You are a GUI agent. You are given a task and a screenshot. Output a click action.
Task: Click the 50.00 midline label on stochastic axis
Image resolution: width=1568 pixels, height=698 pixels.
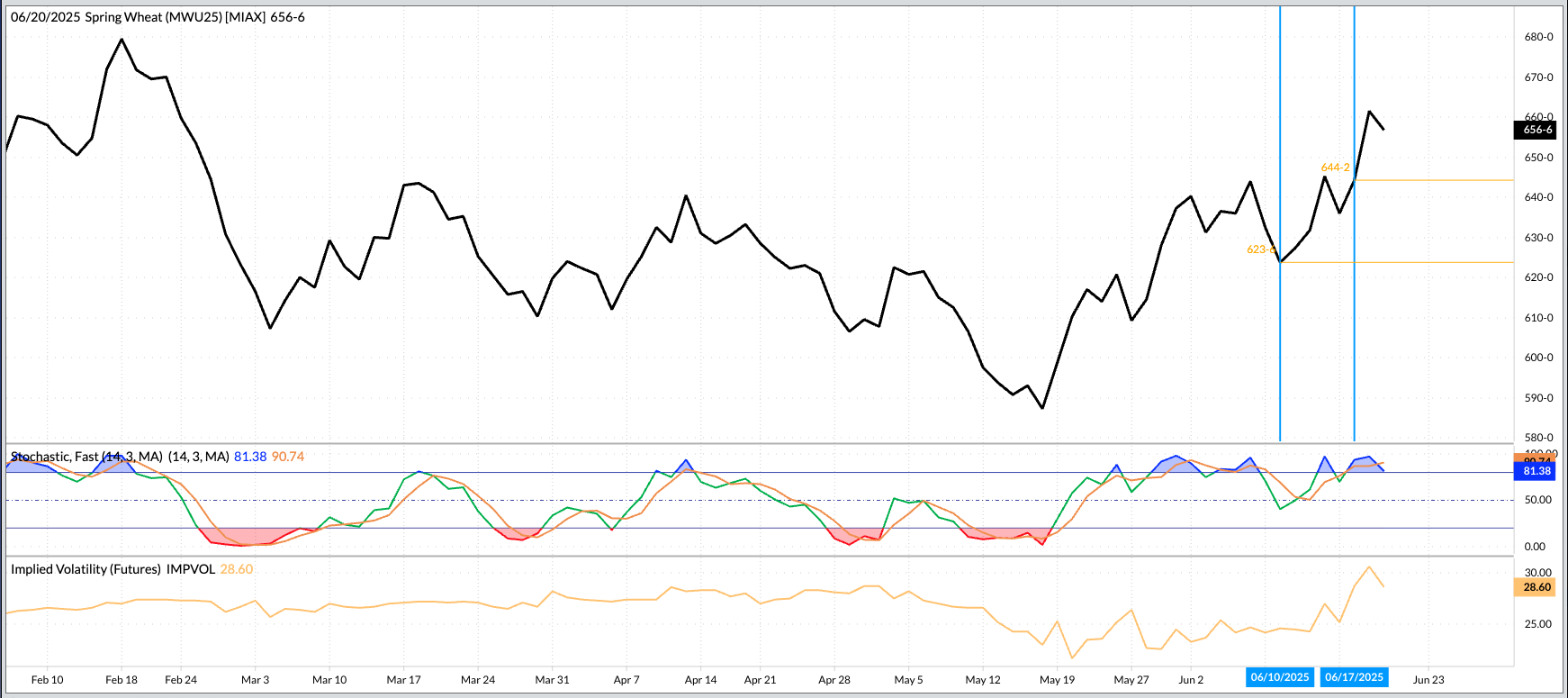click(x=1537, y=500)
